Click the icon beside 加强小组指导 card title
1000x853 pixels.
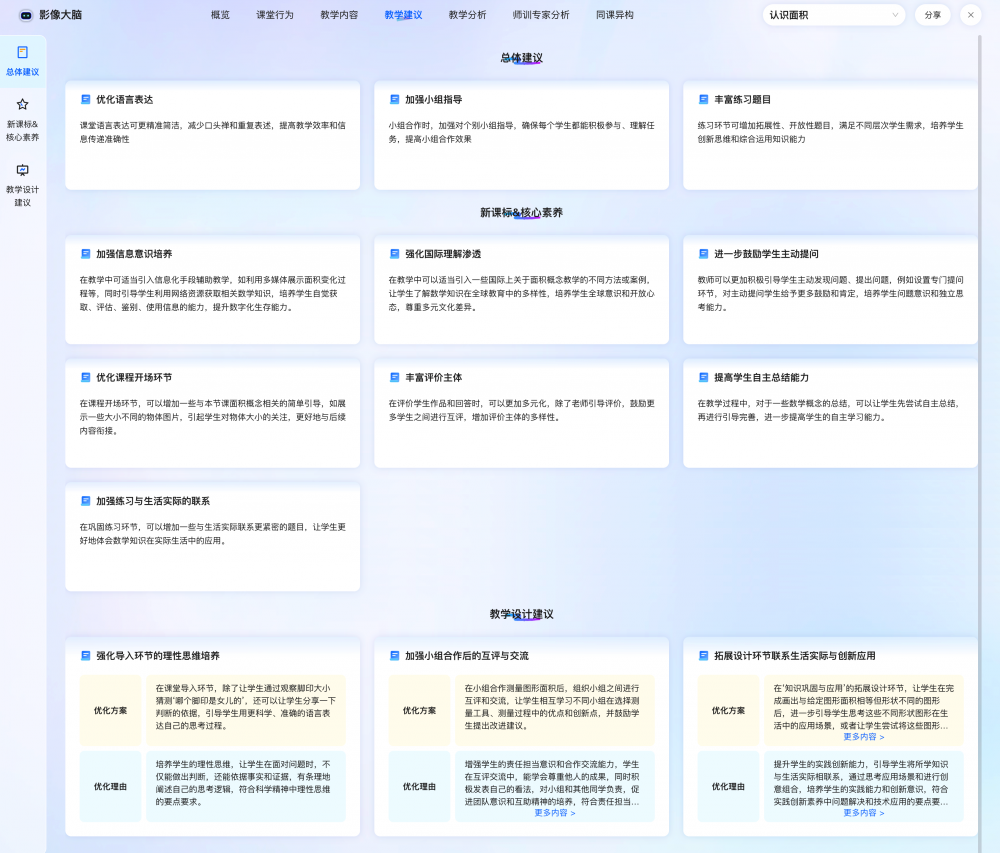point(394,99)
